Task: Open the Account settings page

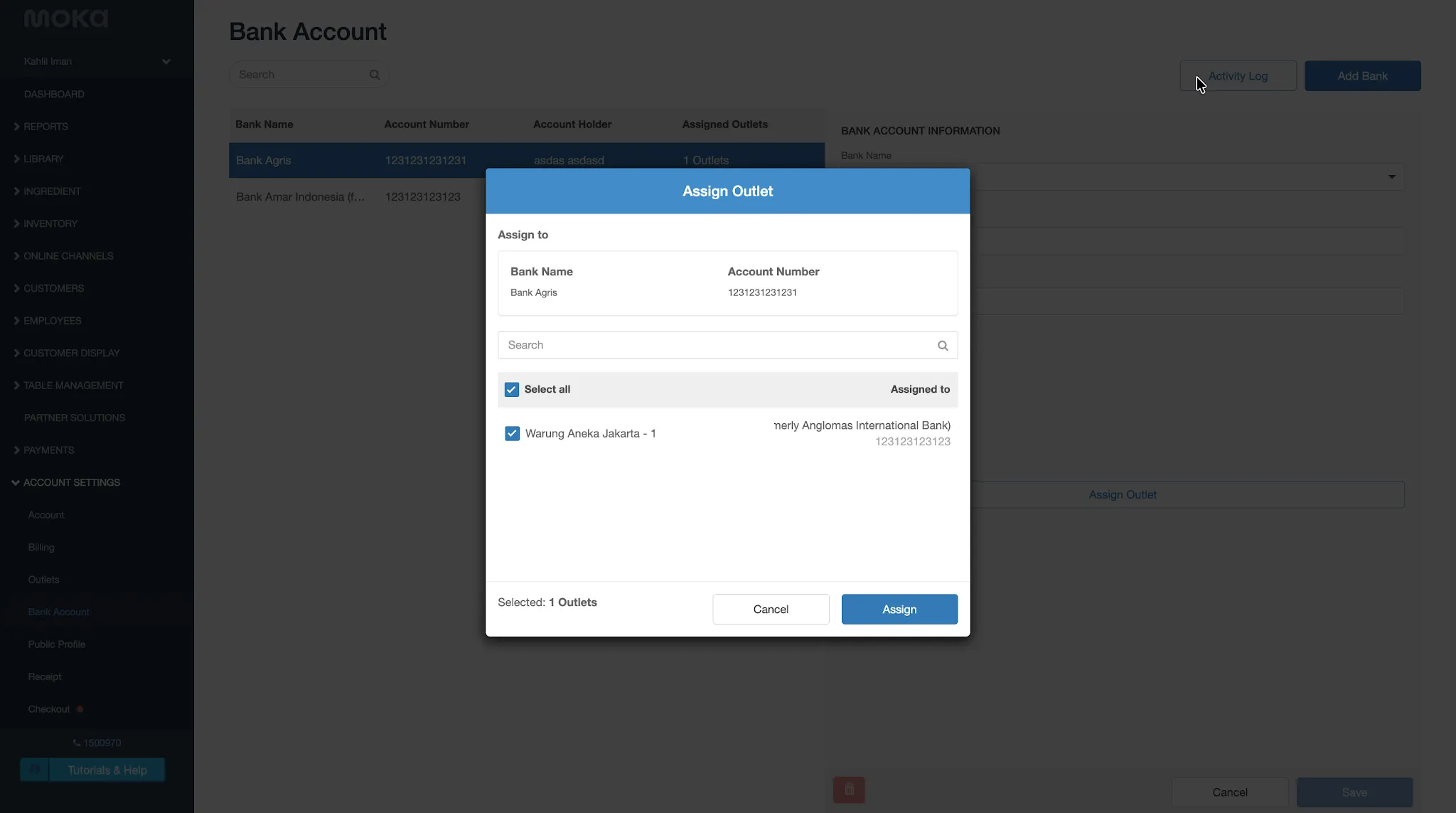Action: point(46,515)
